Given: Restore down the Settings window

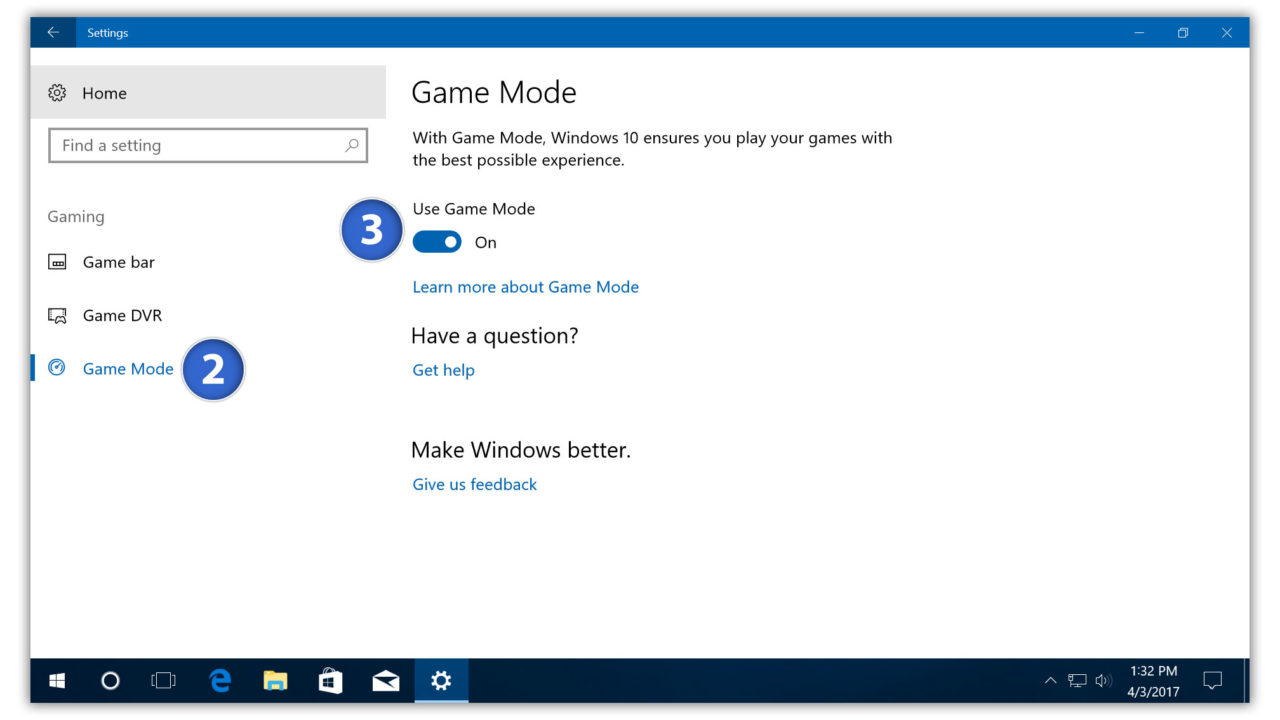Looking at the screenshot, I should pos(1183,33).
